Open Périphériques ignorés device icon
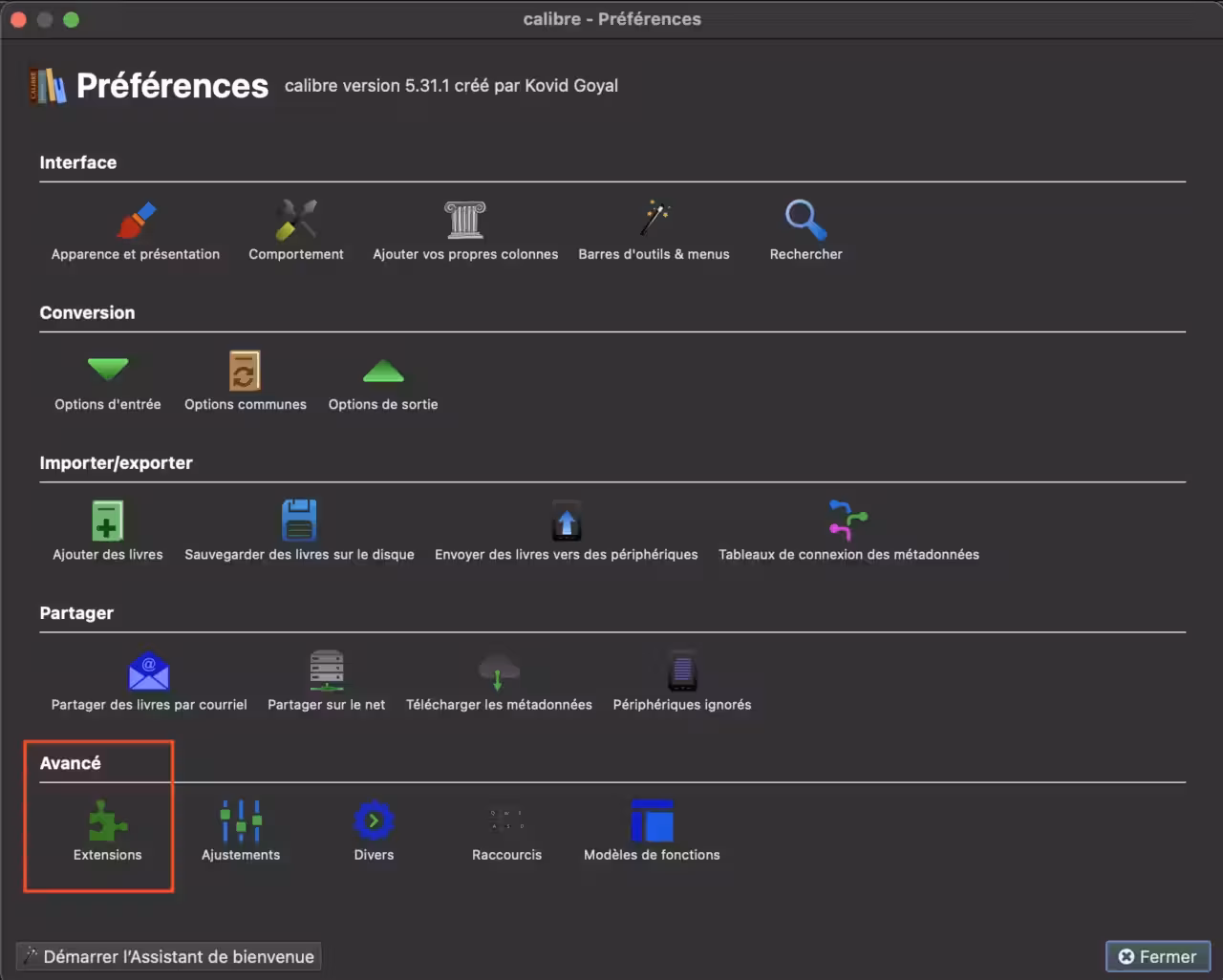 click(x=682, y=671)
